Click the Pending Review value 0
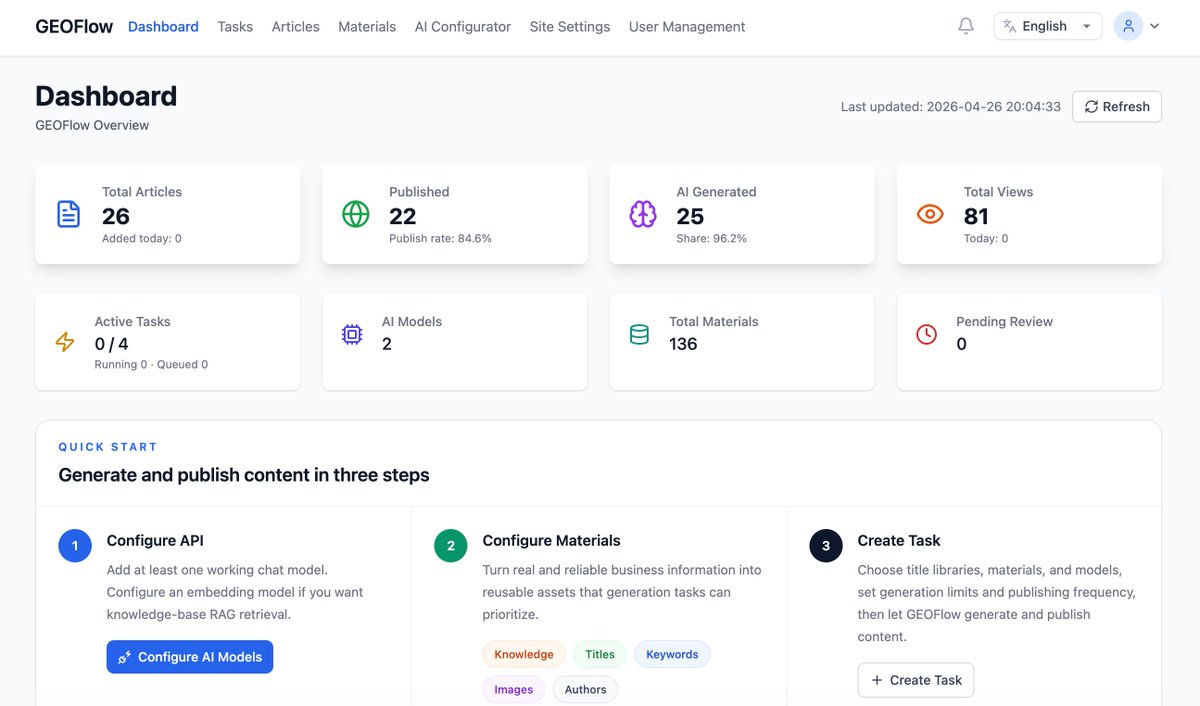The height and width of the screenshot is (706, 1200). pyautogui.click(x=962, y=344)
